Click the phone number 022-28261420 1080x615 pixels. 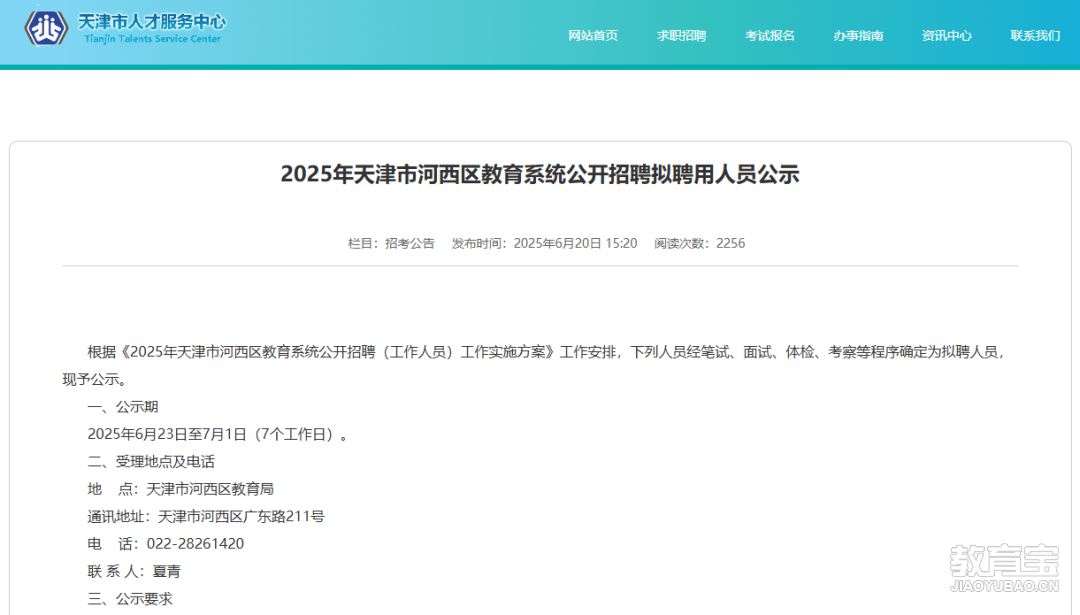(196, 544)
